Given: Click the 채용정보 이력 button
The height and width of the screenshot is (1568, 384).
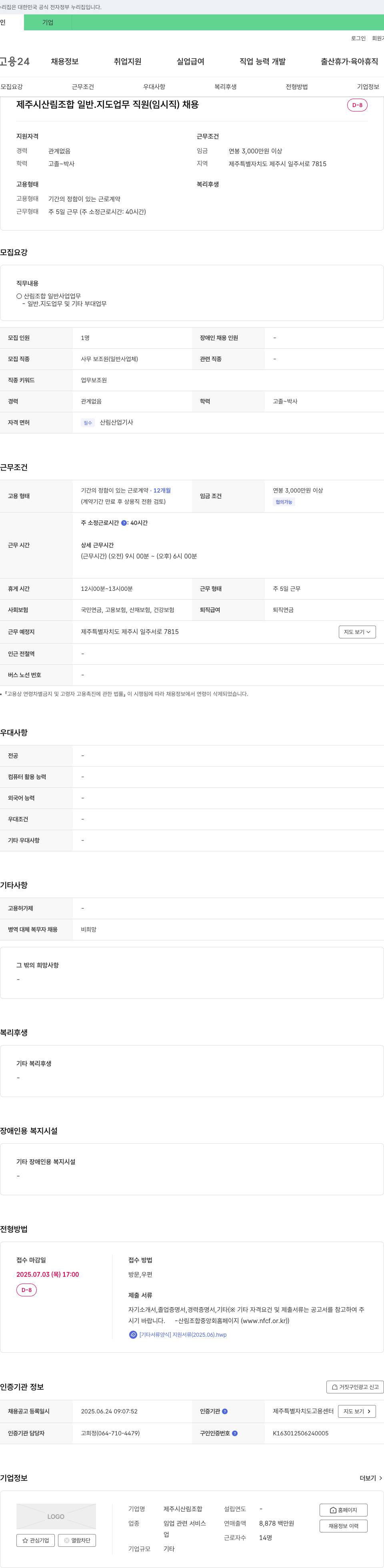Looking at the screenshot, I should click(x=343, y=1525).
